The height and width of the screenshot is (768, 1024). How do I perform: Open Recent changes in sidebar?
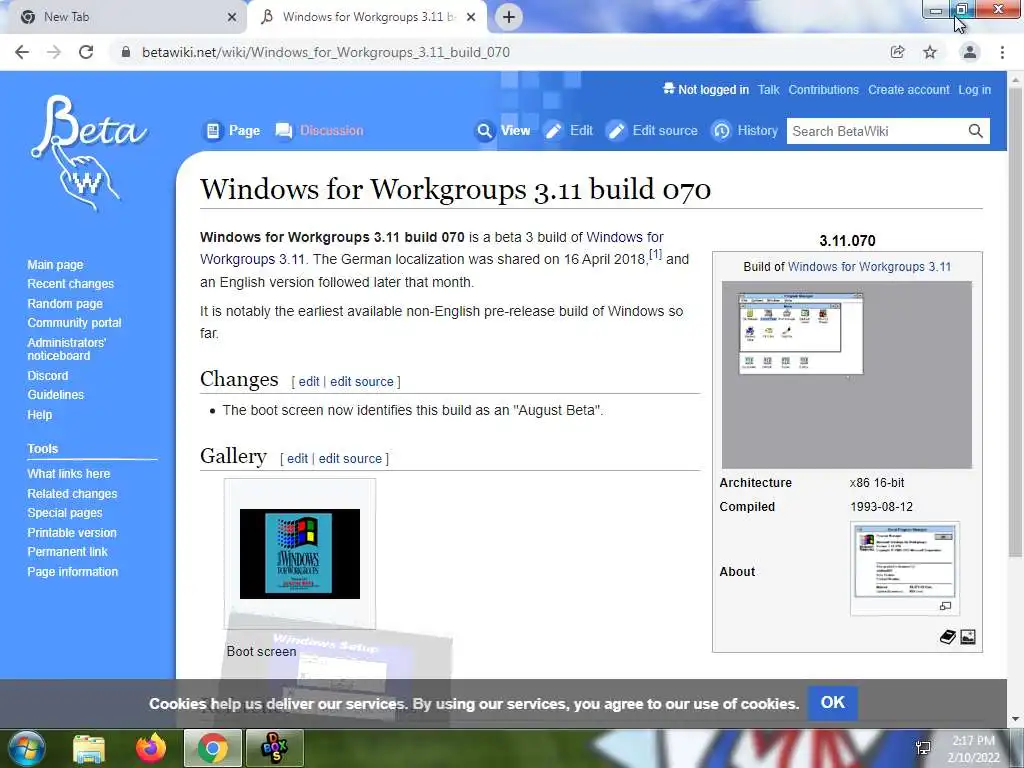coord(71,283)
